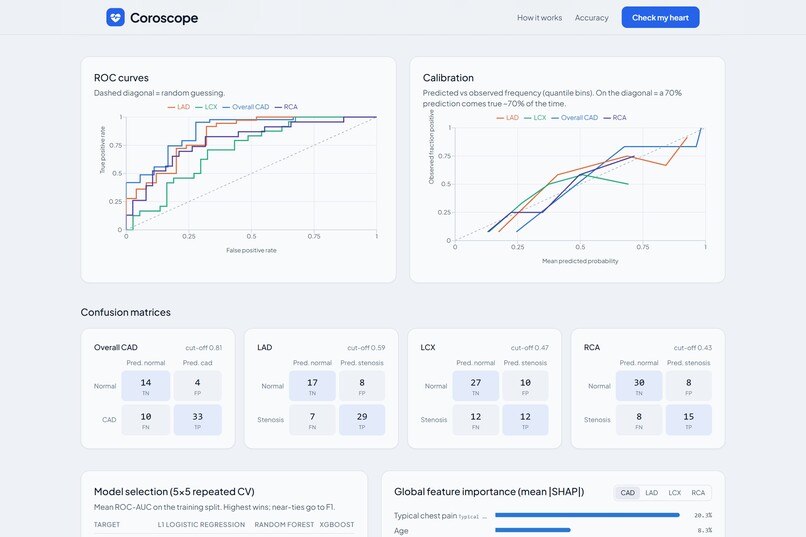Click the Typical chest pain importance bar
Image resolution: width=806 pixels, height=537 pixels.
[x=587, y=515]
